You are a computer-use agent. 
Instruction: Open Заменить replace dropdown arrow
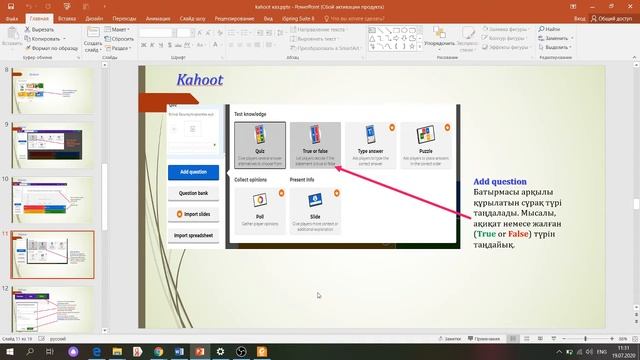pyautogui.click(x=572, y=38)
